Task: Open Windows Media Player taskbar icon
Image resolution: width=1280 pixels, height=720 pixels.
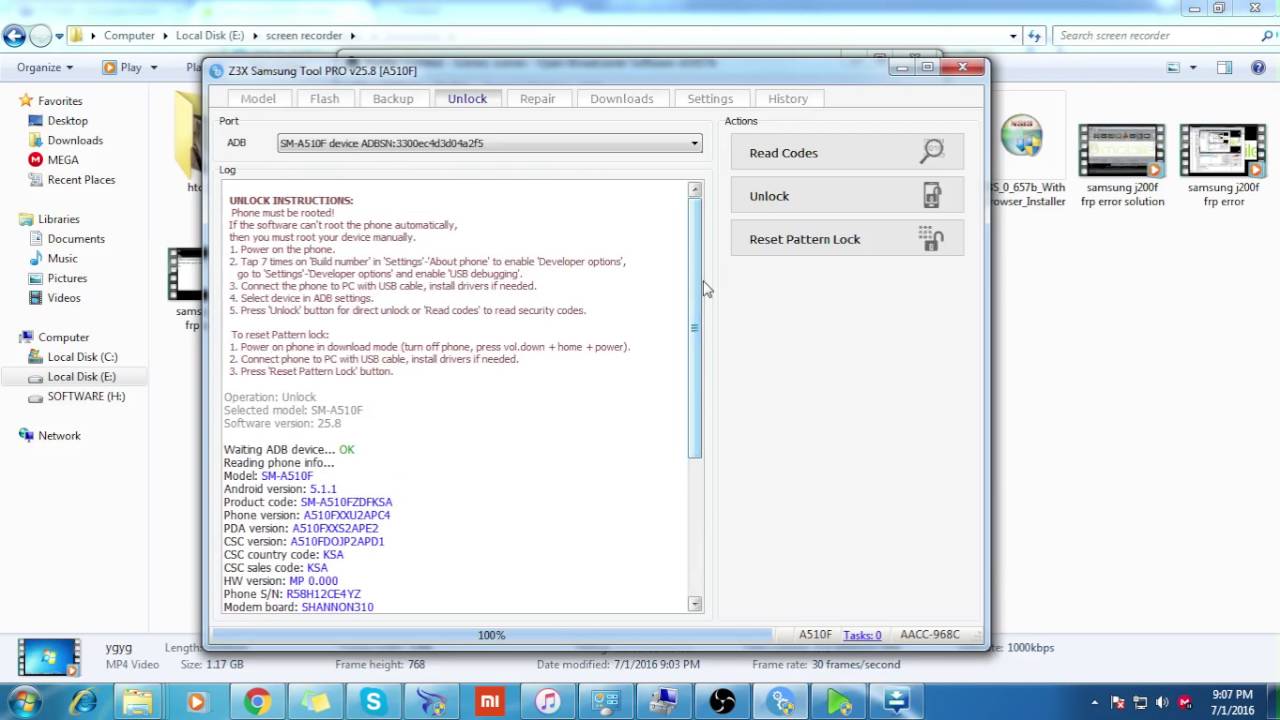Action: pyautogui.click(x=196, y=702)
